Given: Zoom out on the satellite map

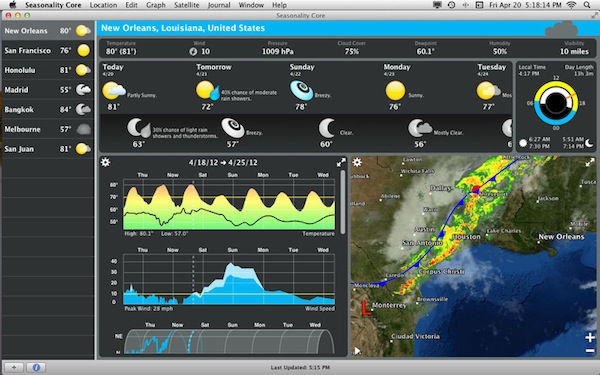Looking at the screenshot, I should (x=590, y=351).
